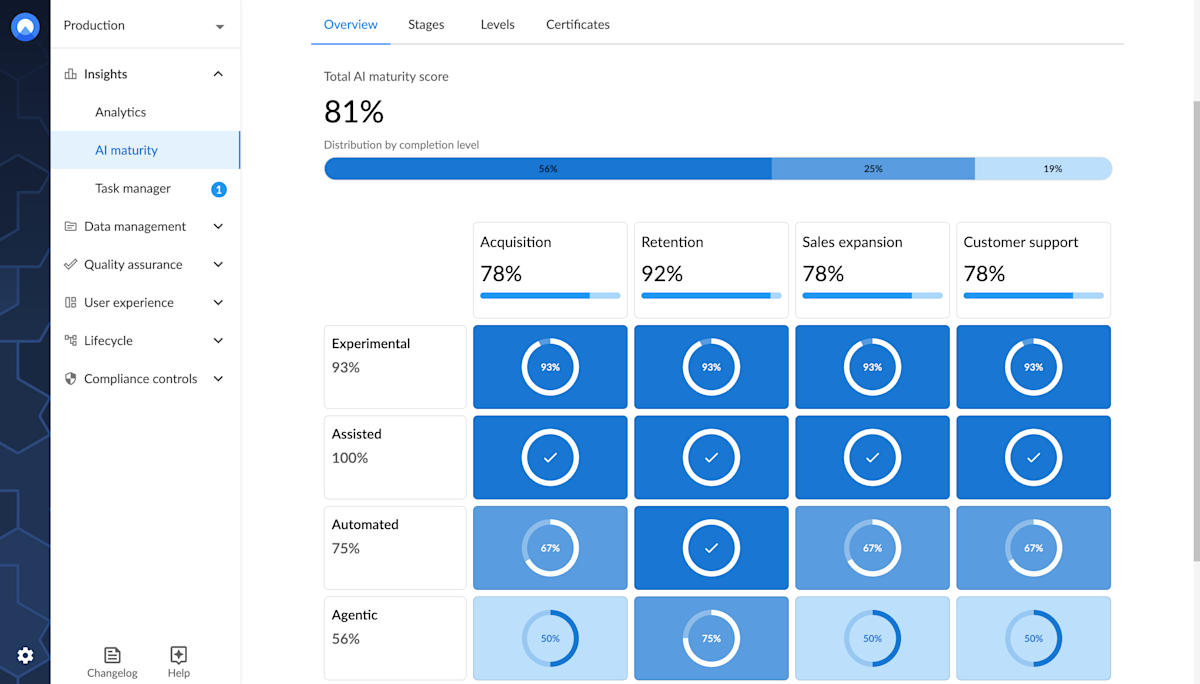Viewport: 1200px width, 684px height.
Task: Switch to the Stages tab
Action: 426,24
